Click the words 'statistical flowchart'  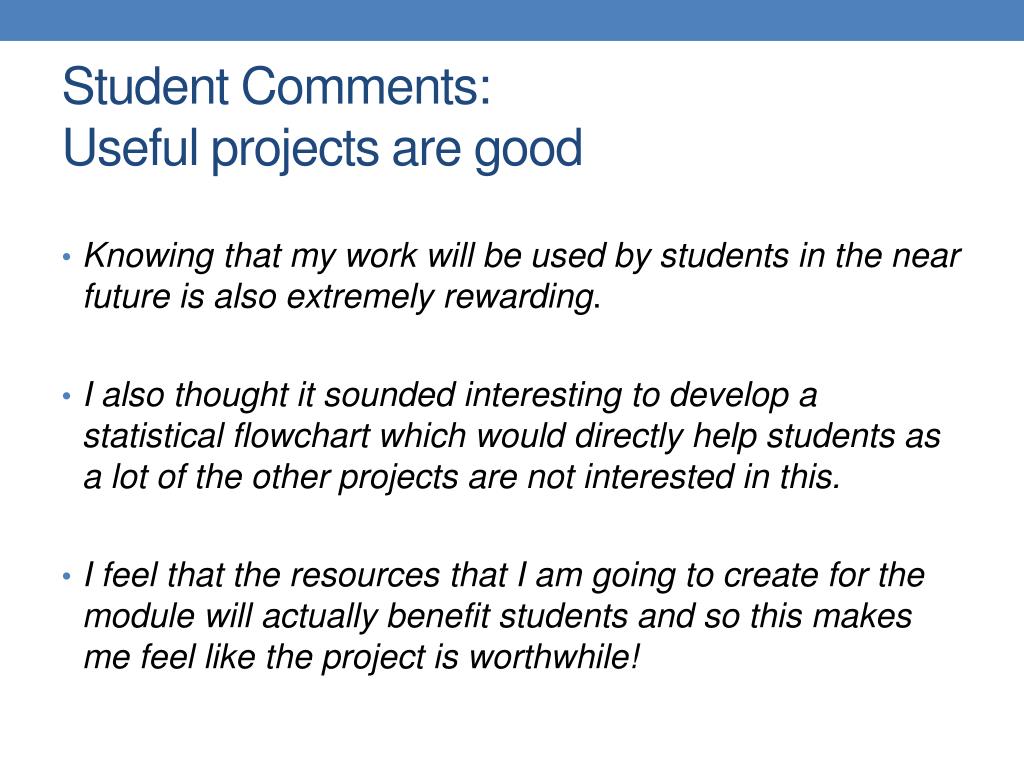tap(227, 436)
